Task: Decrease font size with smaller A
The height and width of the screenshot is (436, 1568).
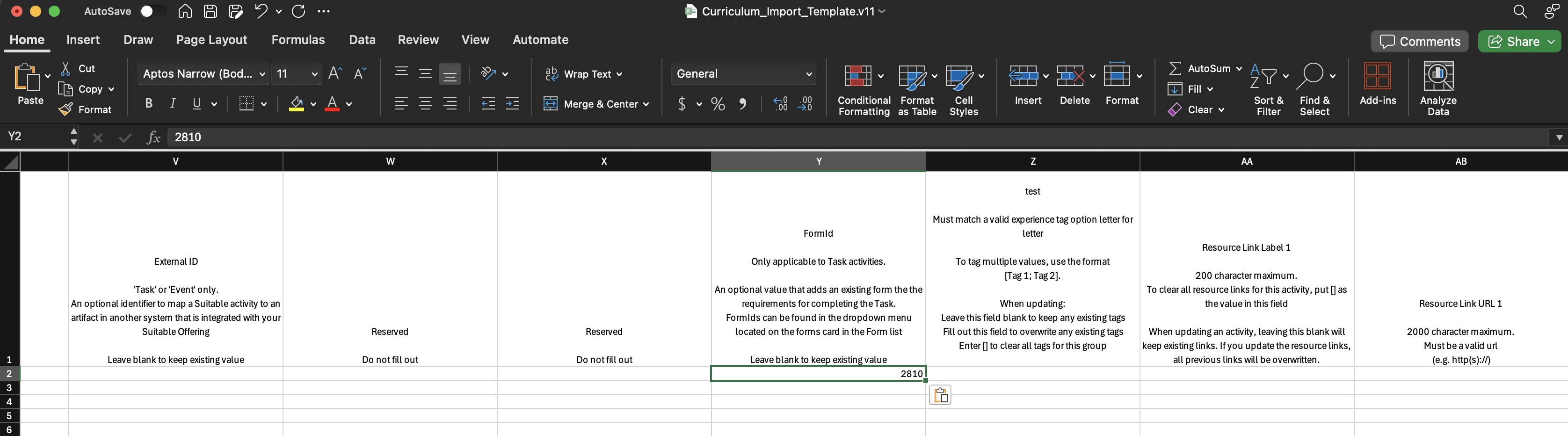Action: 360,74
